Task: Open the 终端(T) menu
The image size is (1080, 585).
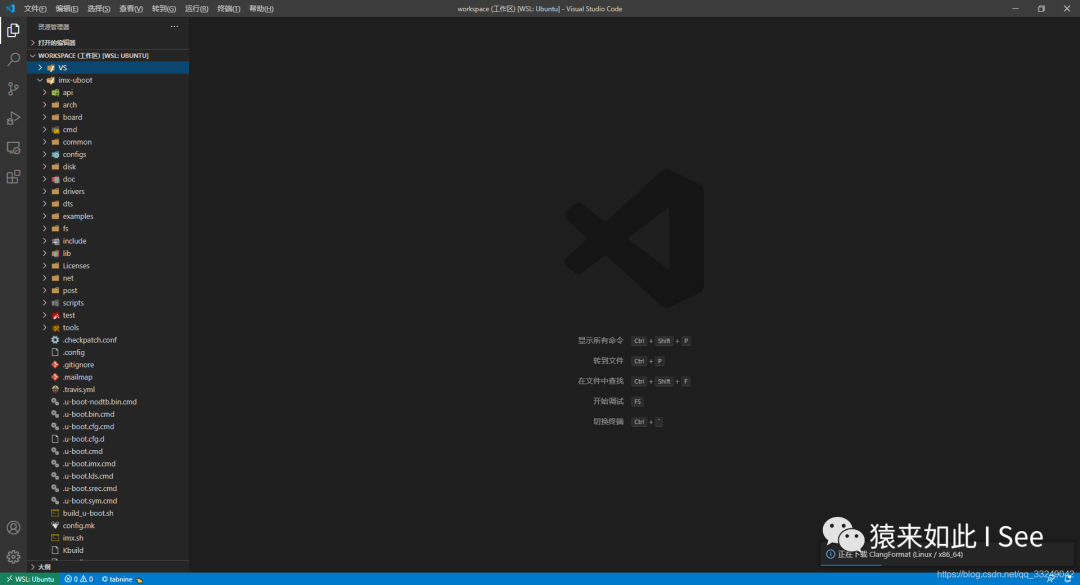Action: 229,9
